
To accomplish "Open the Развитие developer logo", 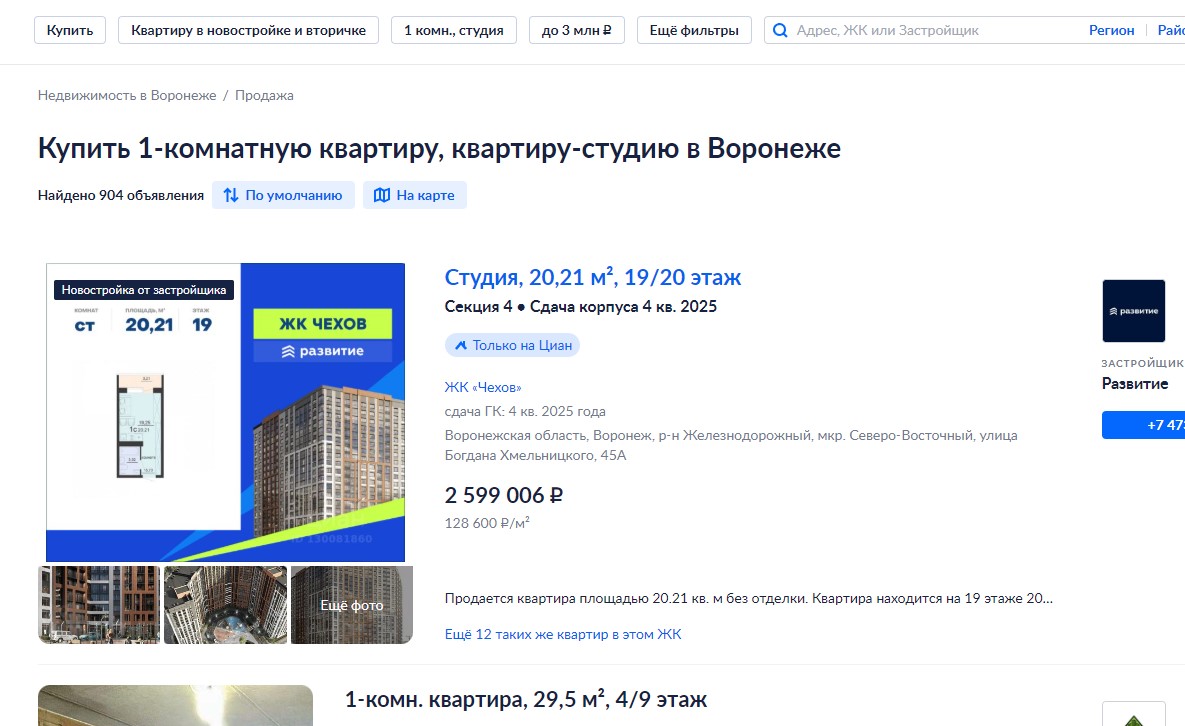I will (x=1133, y=311).
